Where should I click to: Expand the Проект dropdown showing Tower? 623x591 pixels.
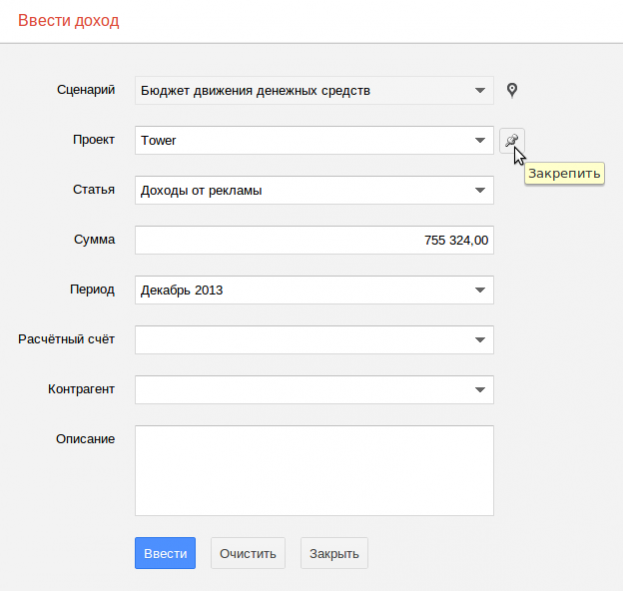480,140
